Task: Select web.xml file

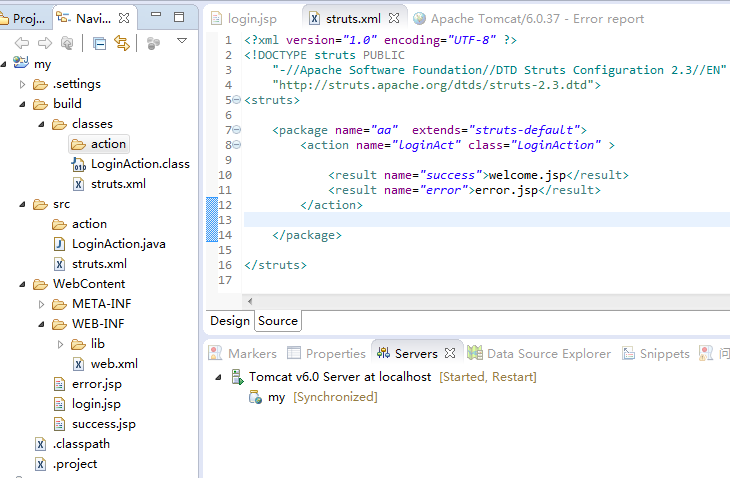Action: coord(105,364)
